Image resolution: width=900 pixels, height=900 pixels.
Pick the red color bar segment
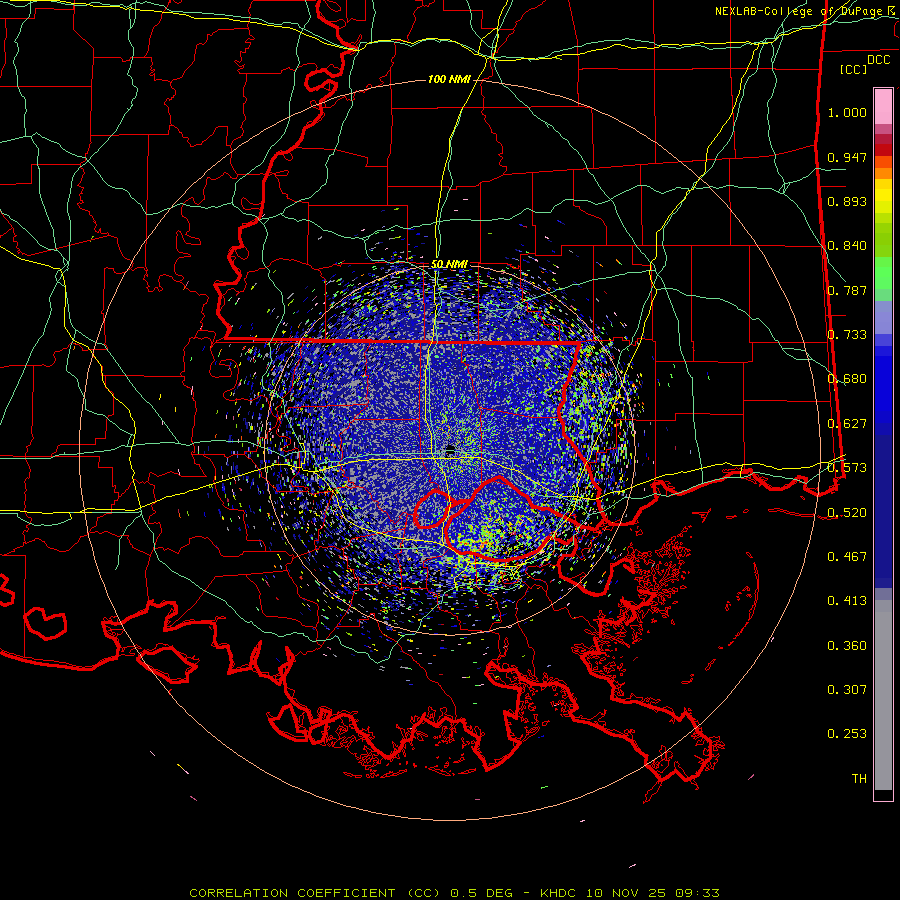pyautogui.click(x=883, y=150)
